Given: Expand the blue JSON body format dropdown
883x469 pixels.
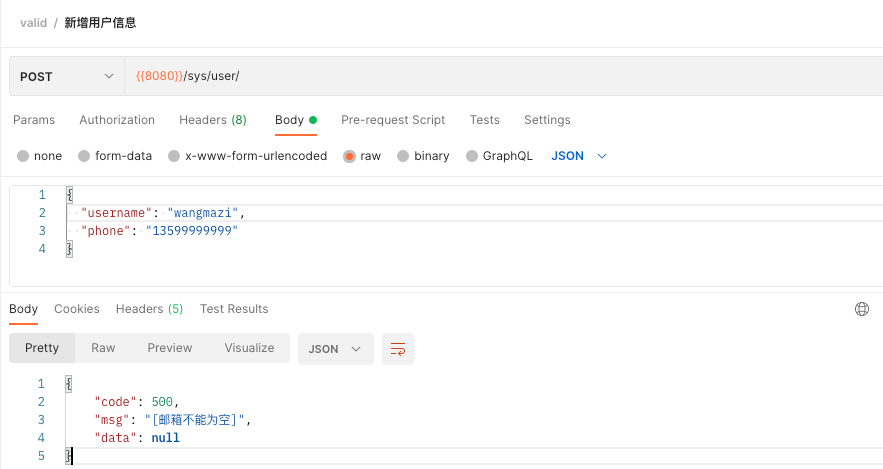Looking at the screenshot, I should point(579,156).
